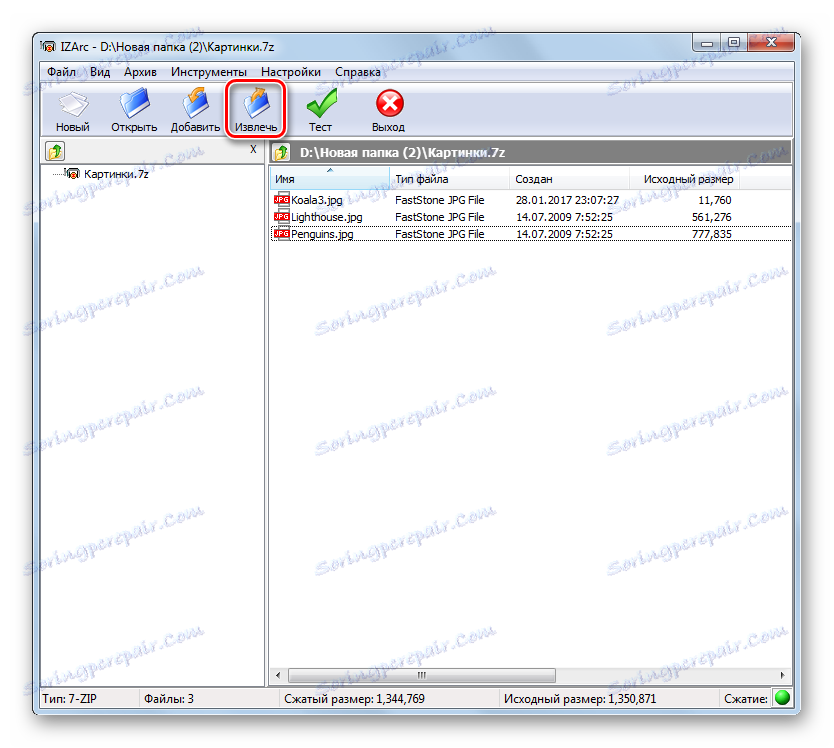Open the Настройки menu
Viewport: 834px width, 748px height.
[x=291, y=72]
